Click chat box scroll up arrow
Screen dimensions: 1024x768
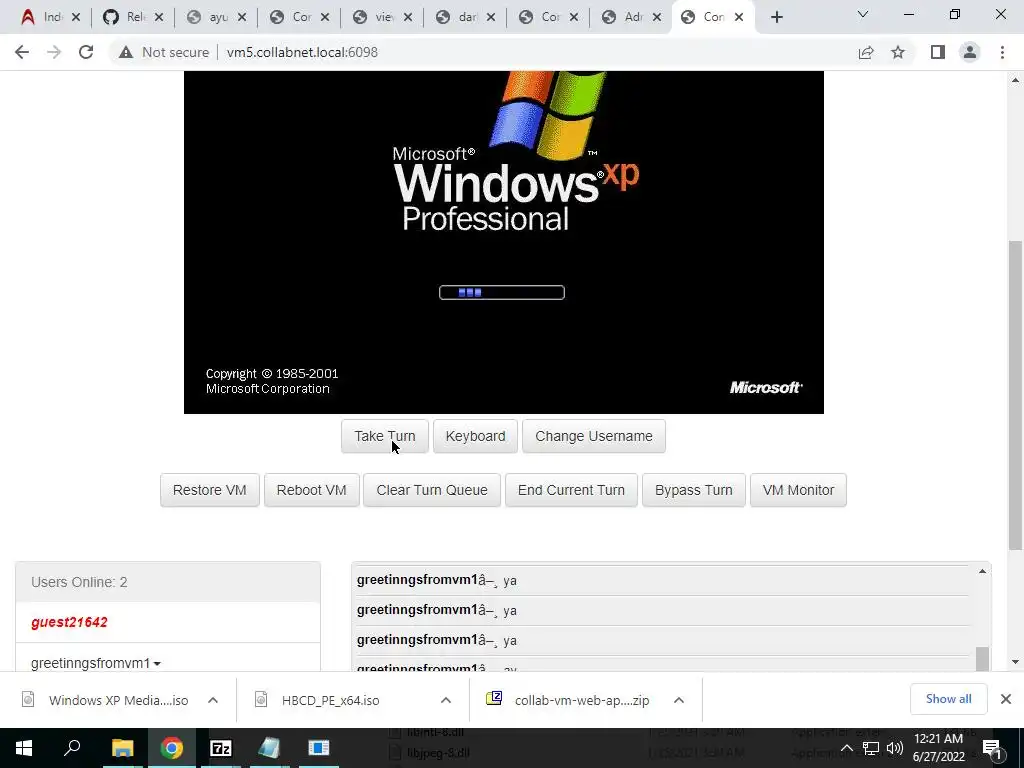982,571
